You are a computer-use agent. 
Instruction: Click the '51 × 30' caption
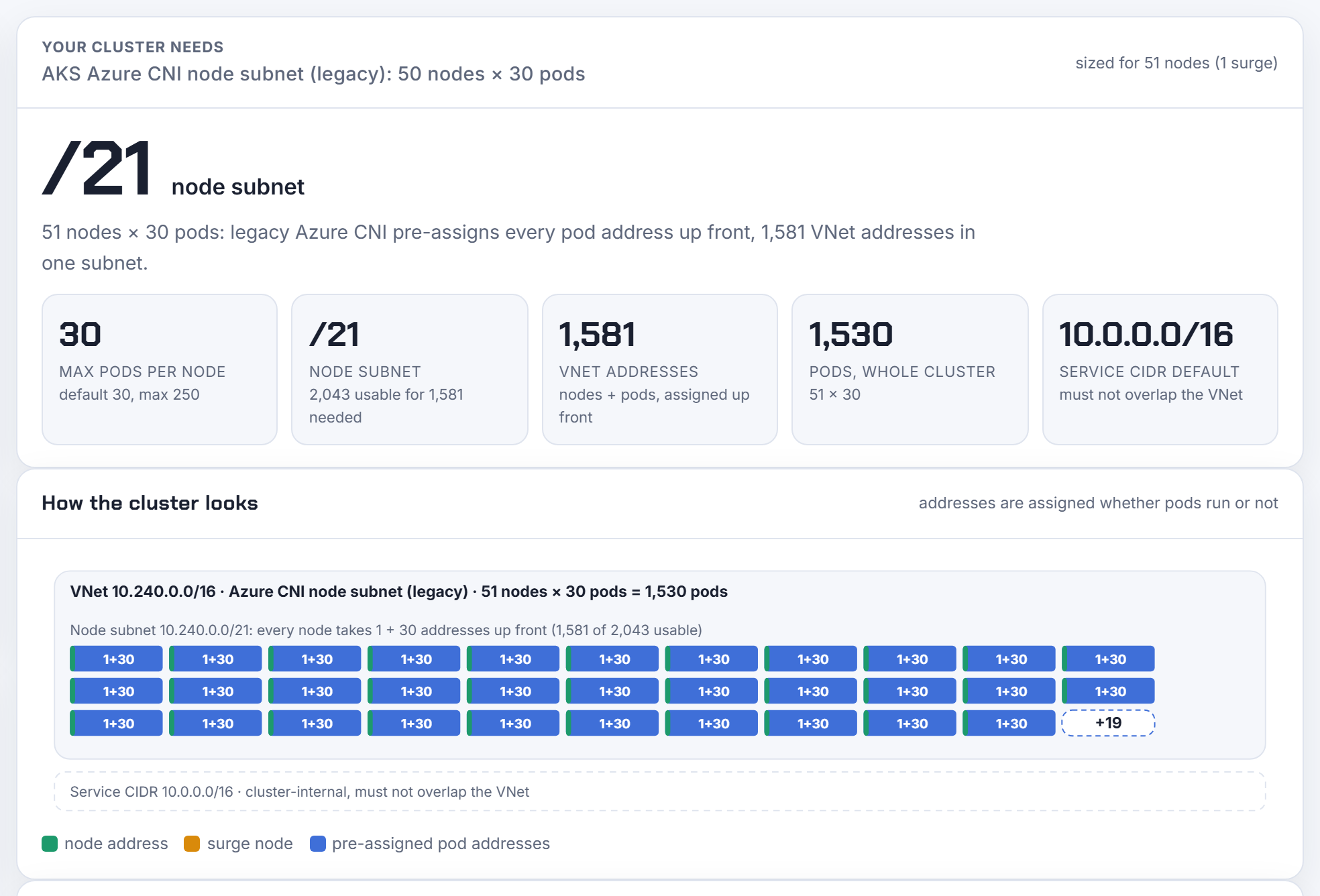[x=835, y=394]
